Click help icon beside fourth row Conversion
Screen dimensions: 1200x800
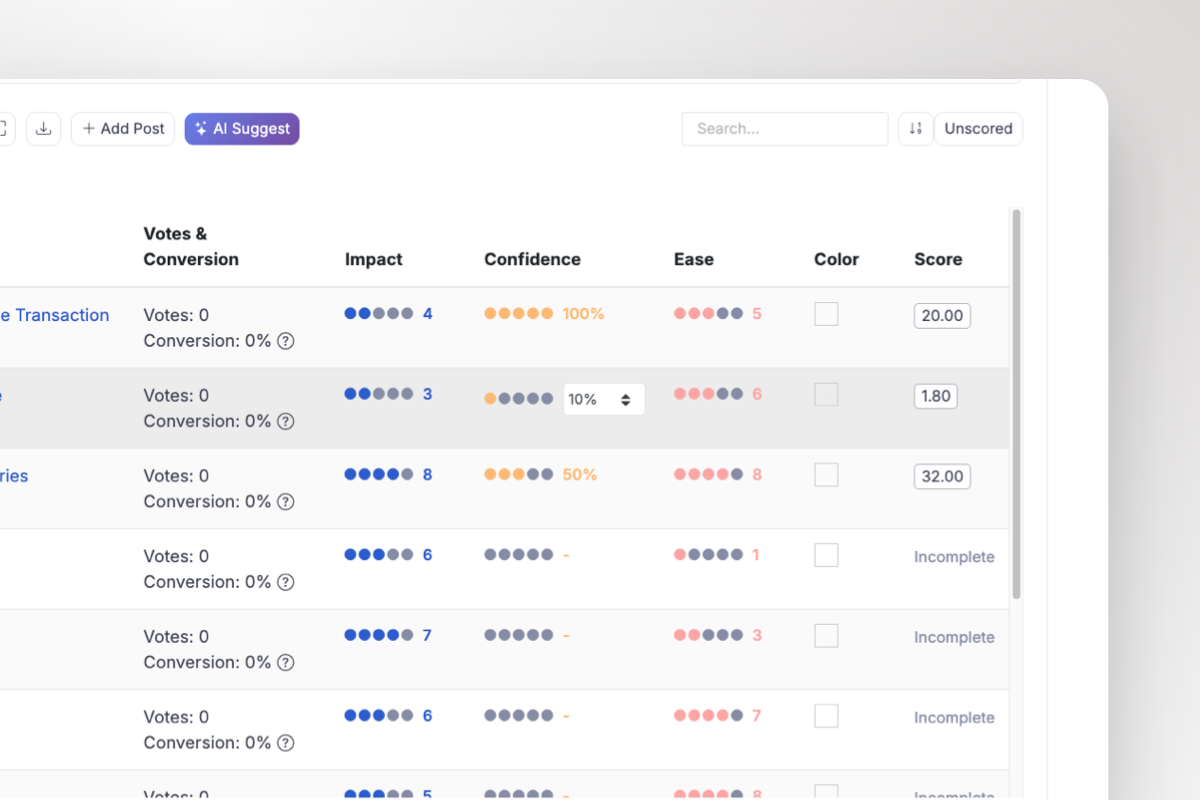click(x=286, y=582)
